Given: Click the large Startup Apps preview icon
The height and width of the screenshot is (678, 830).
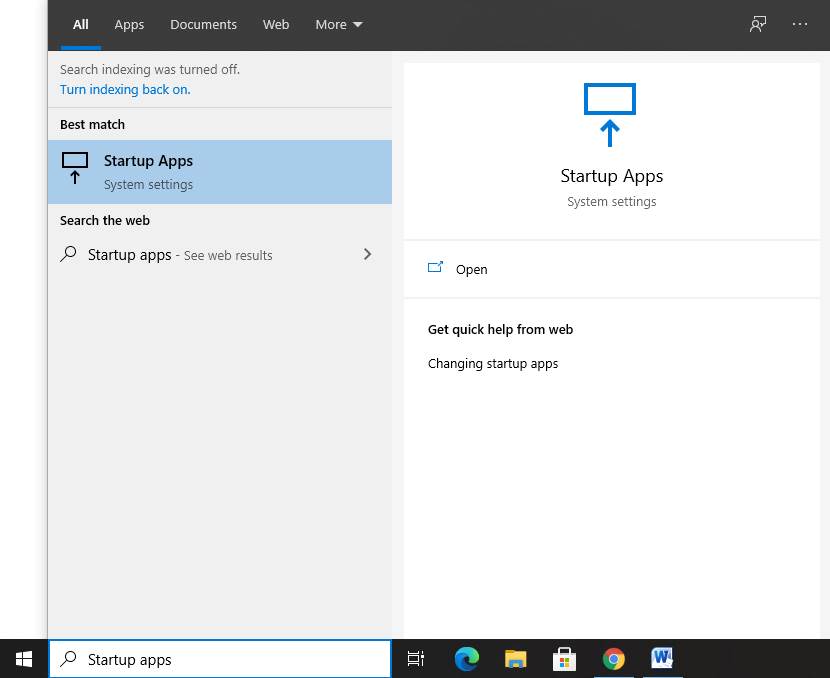Looking at the screenshot, I should click(x=610, y=114).
